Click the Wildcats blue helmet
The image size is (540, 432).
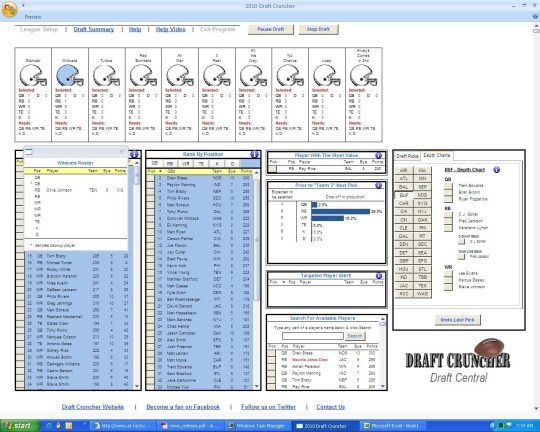(69, 76)
